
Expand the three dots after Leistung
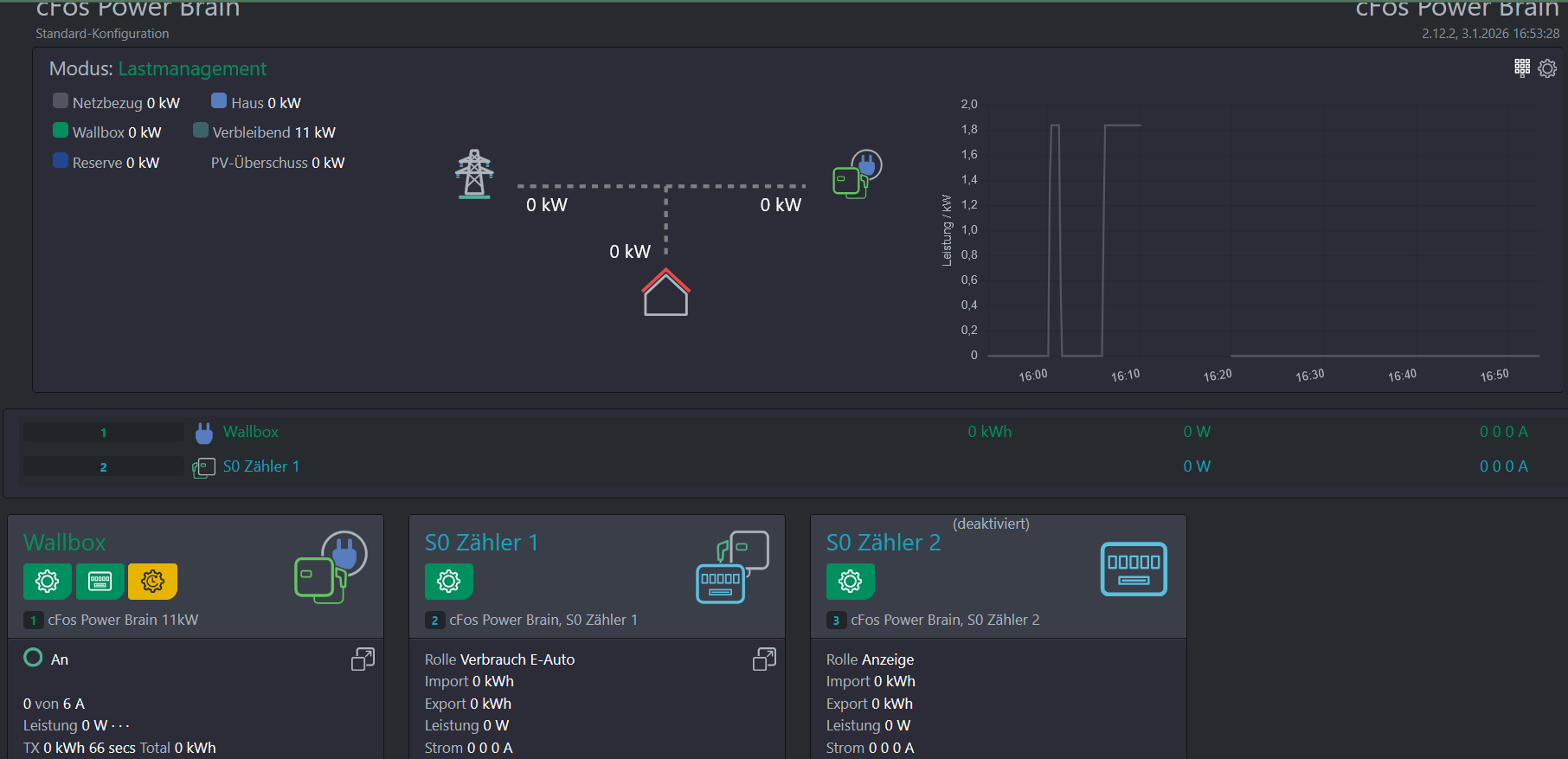(x=120, y=726)
